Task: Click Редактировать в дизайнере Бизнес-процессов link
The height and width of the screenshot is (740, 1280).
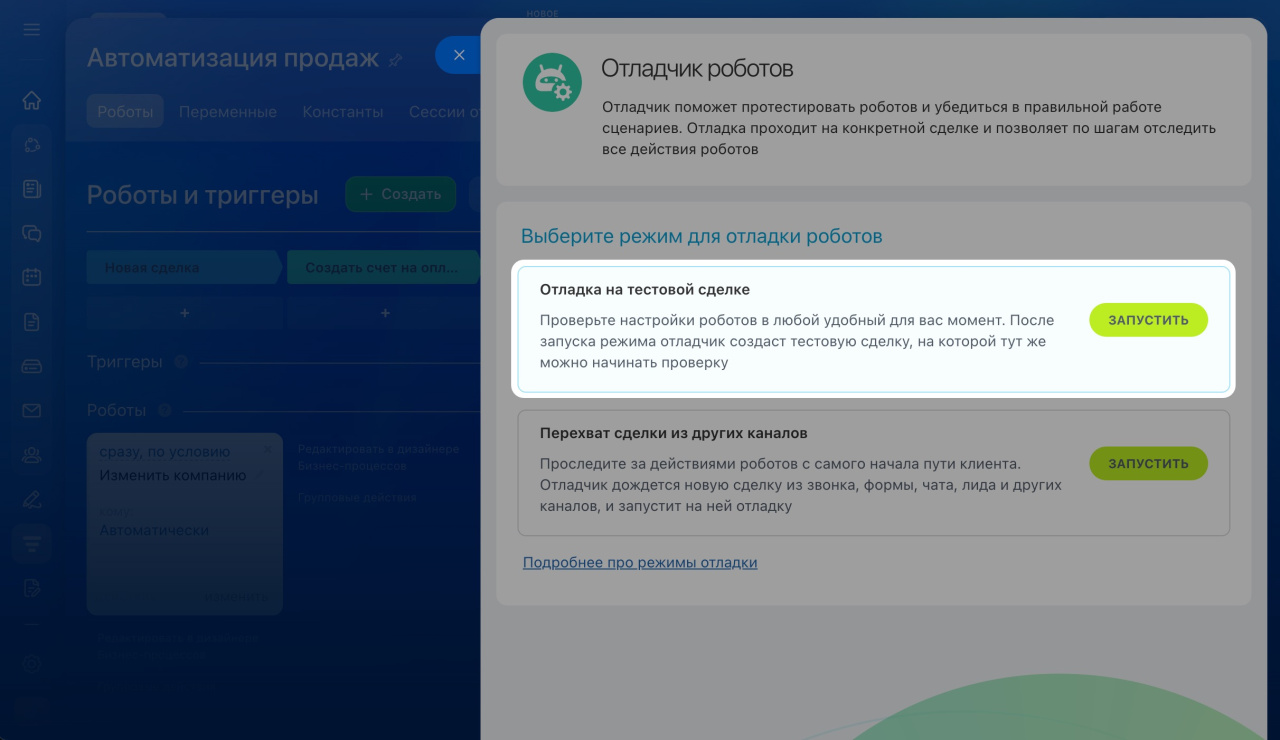Action: tap(378, 457)
